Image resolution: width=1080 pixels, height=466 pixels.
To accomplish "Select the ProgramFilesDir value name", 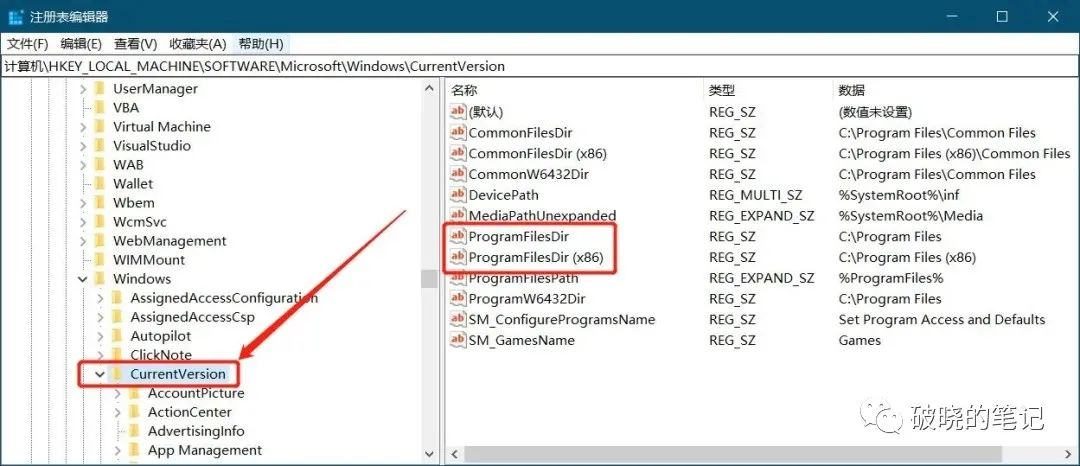I will click(519, 236).
